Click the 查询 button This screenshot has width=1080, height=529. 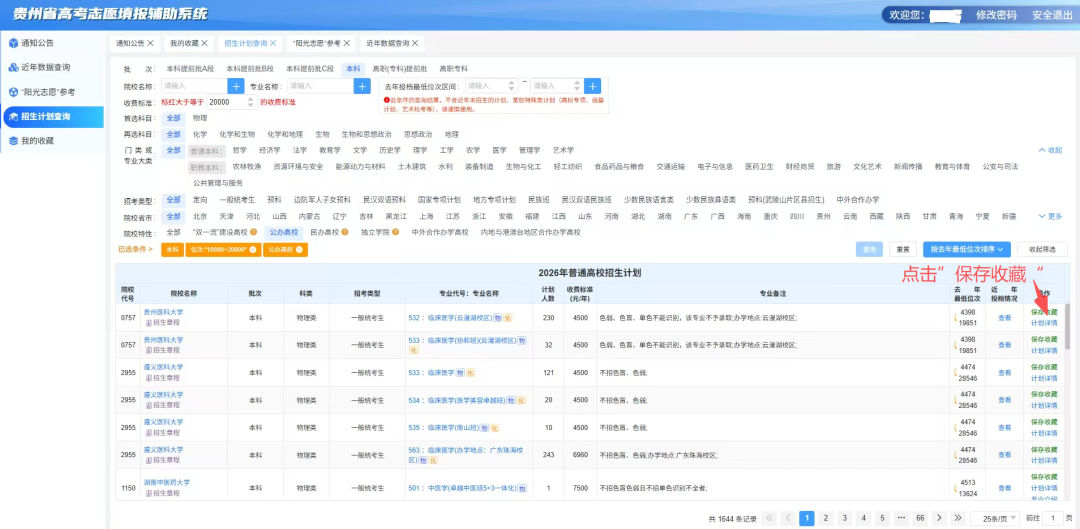[869, 249]
